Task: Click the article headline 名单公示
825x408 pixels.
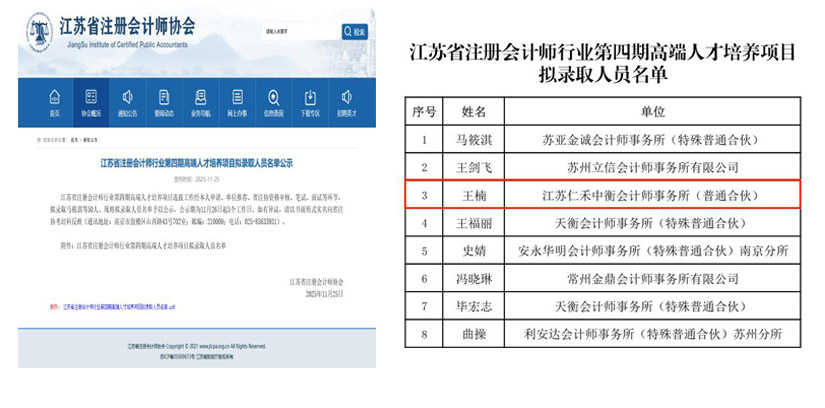Action: click(x=196, y=161)
